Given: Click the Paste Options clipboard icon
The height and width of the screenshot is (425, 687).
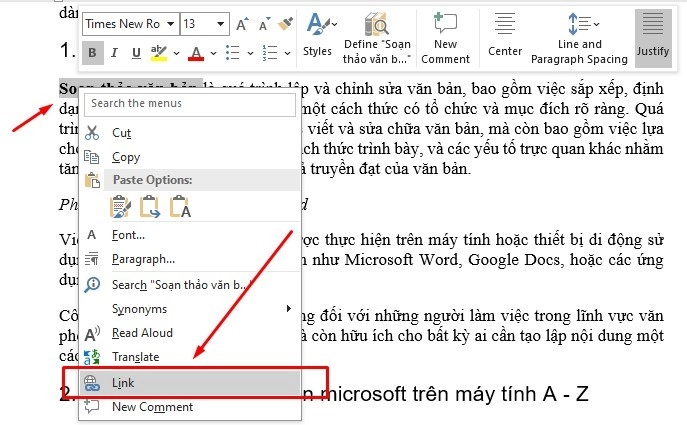Looking at the screenshot, I should coord(92,180).
